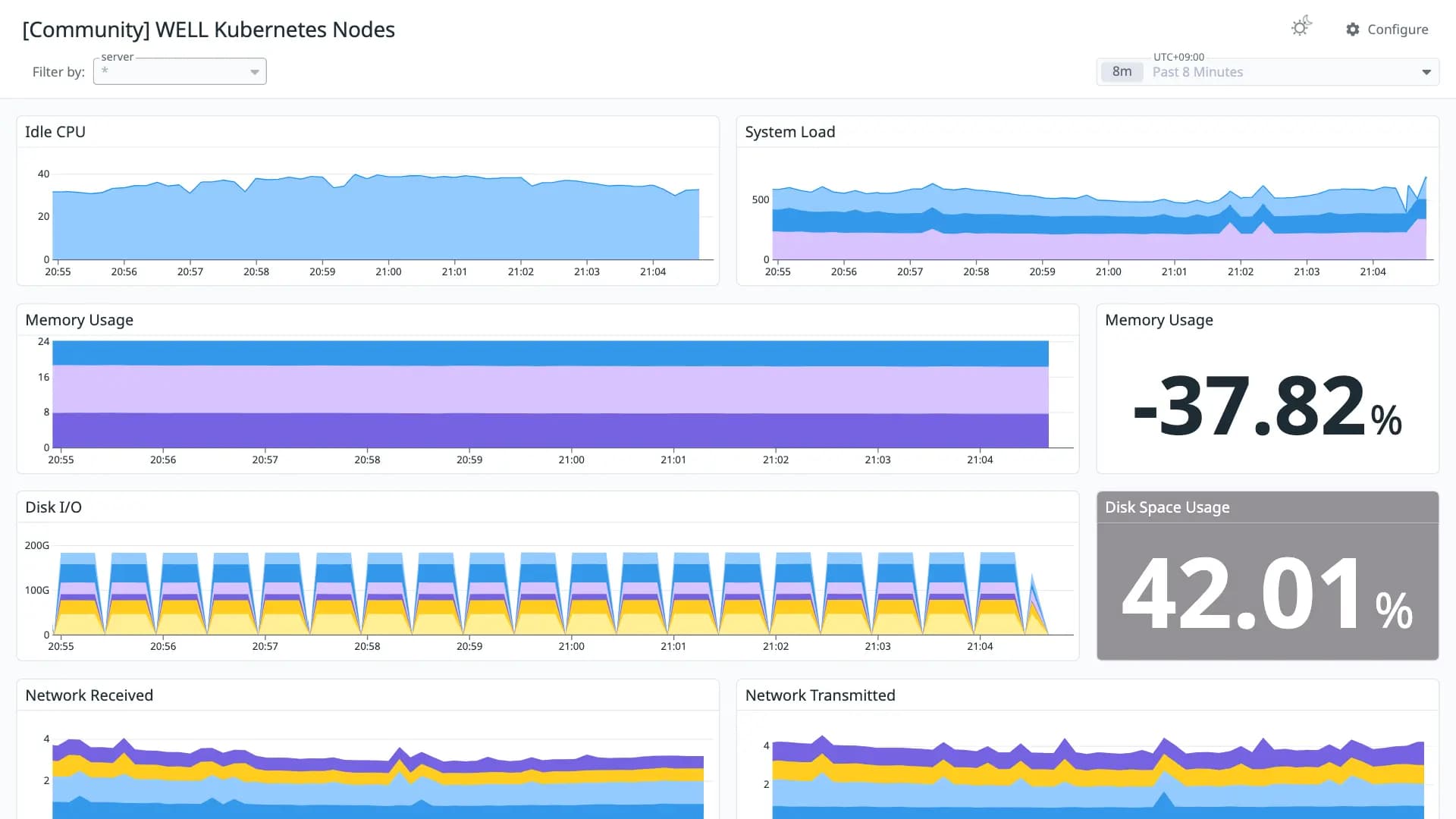This screenshot has height=819, width=1456.
Task: Click the 21:00 tick on Idle CPU axis
Action: coord(388,271)
